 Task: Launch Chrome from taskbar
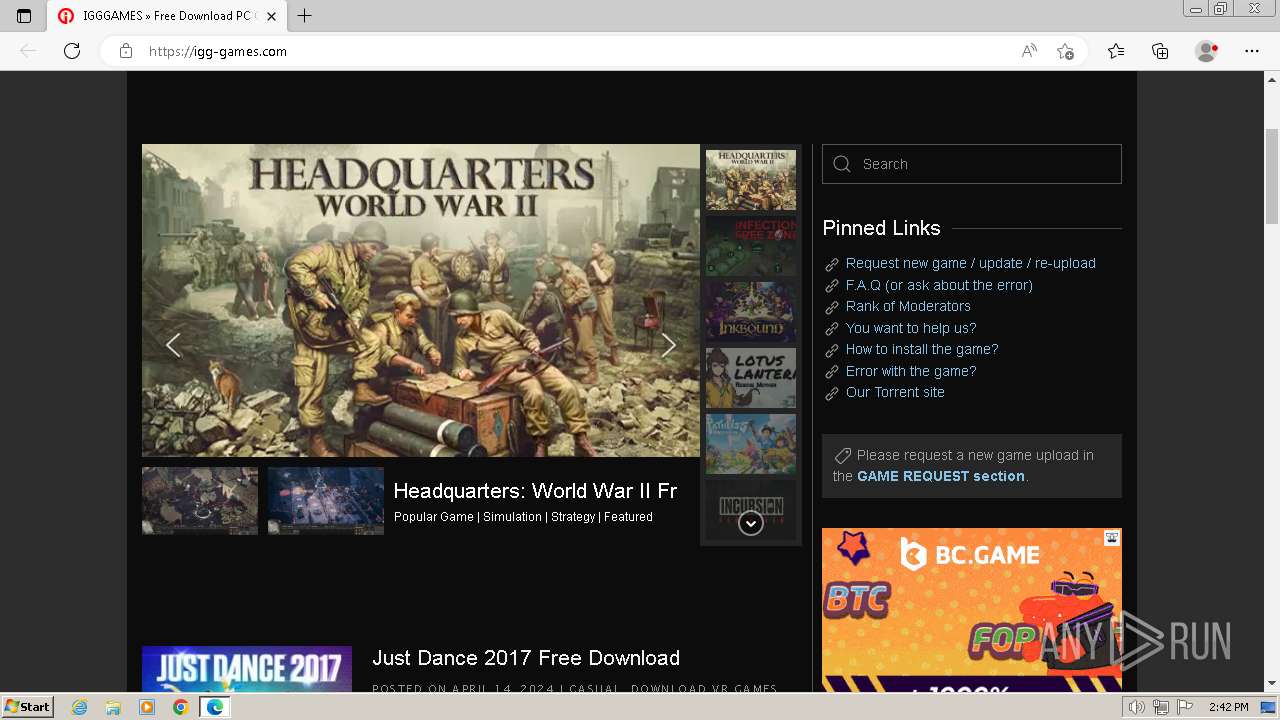coord(180,707)
